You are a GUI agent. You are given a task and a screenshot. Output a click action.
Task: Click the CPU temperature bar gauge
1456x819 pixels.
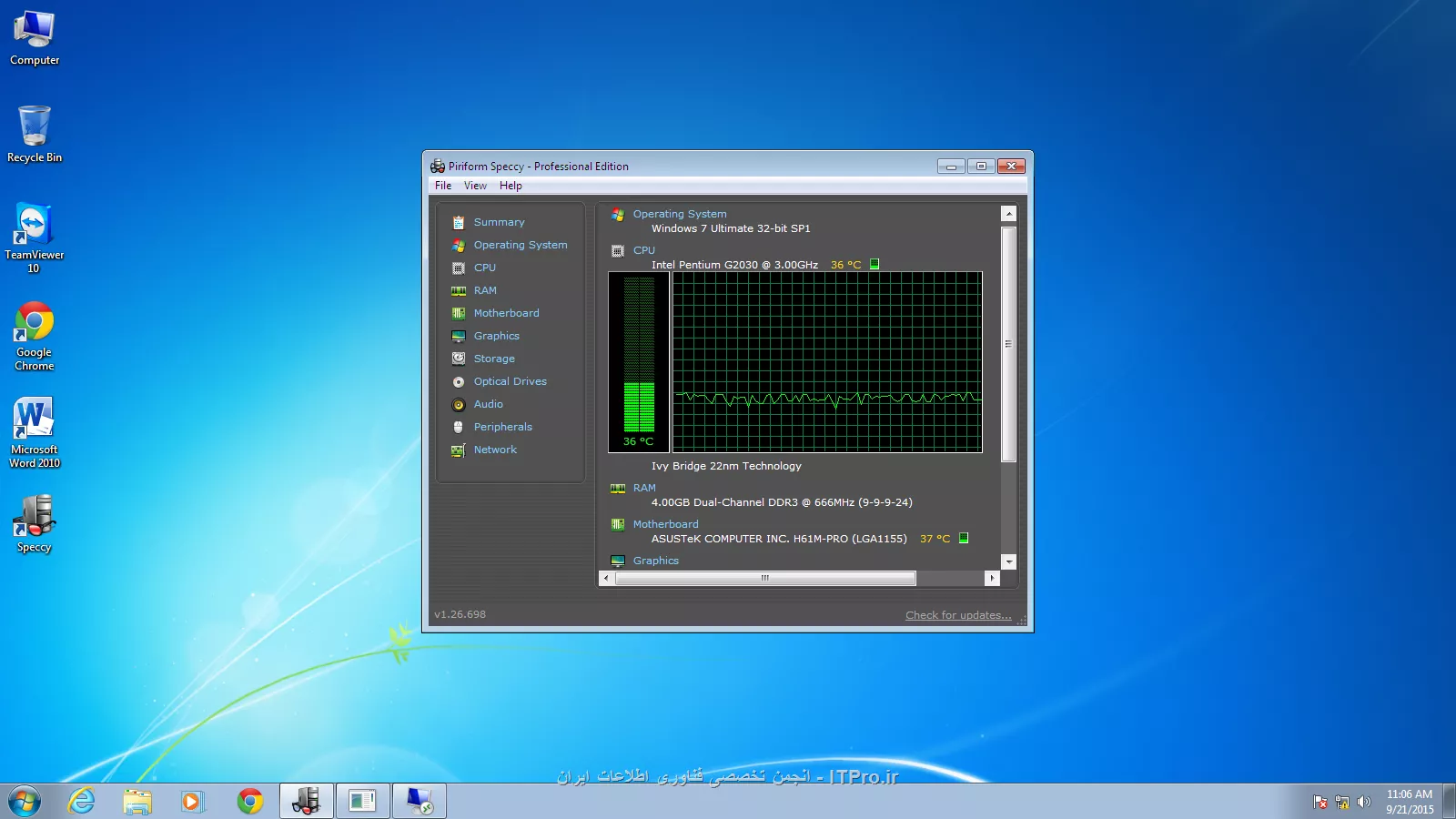coord(639,362)
